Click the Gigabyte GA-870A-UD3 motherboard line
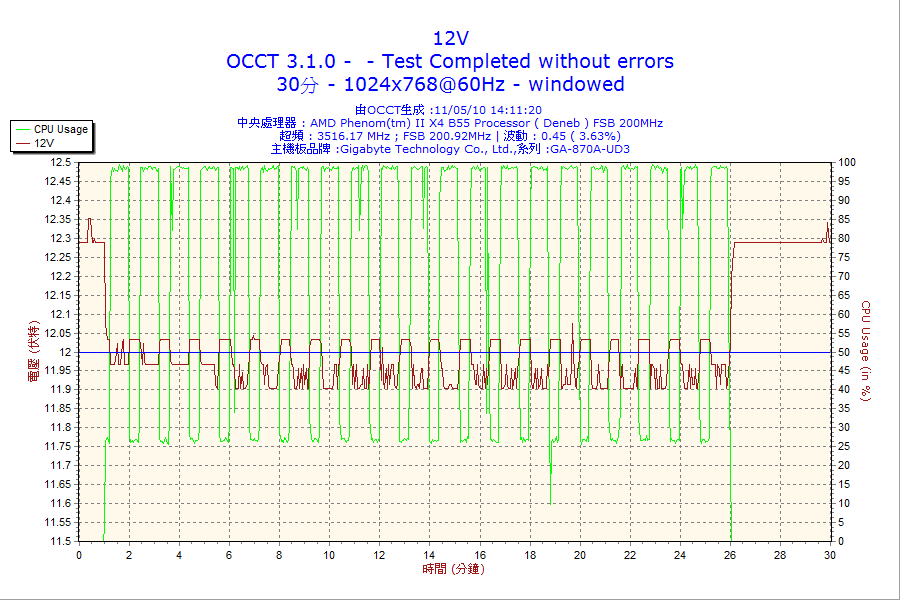 pos(450,149)
